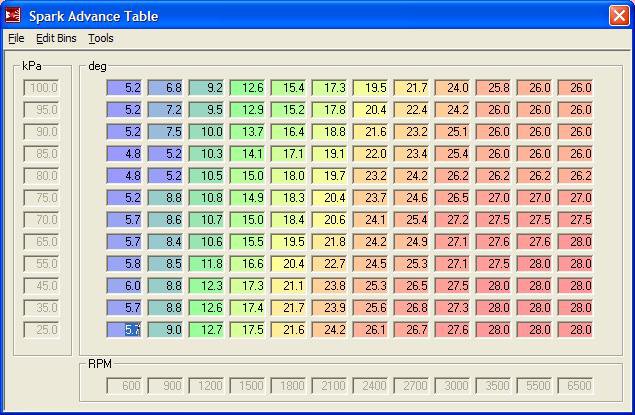Select the 6.0 cell in the 45.0 kPa row
The image size is (635, 415).
coord(125,285)
